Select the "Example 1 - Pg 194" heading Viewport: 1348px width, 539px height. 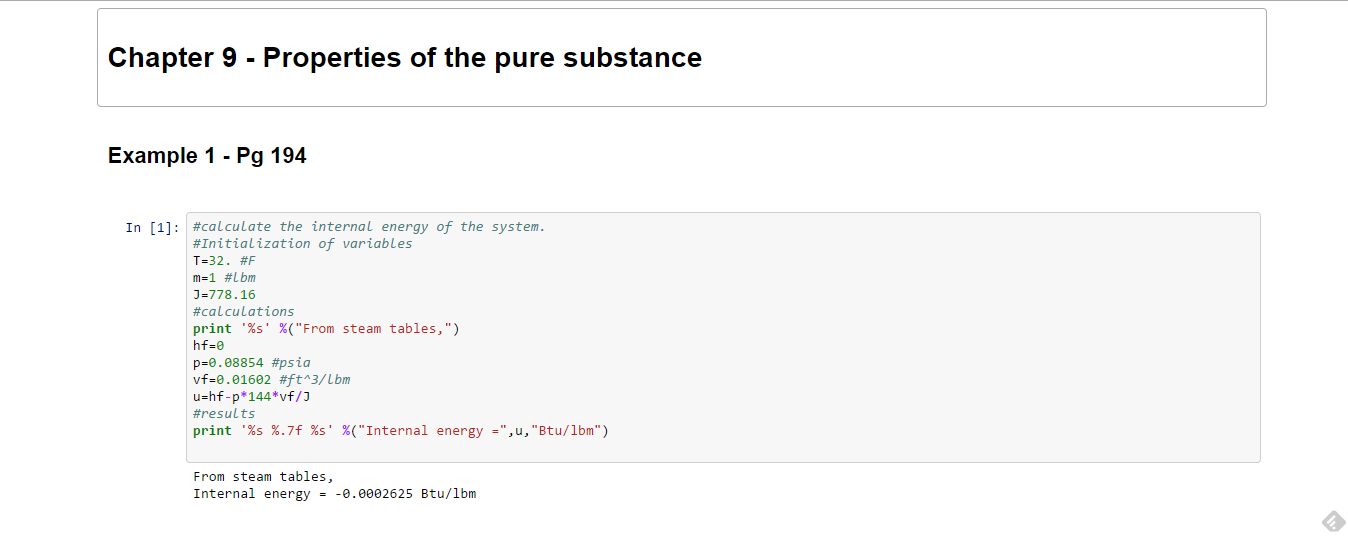pos(207,156)
